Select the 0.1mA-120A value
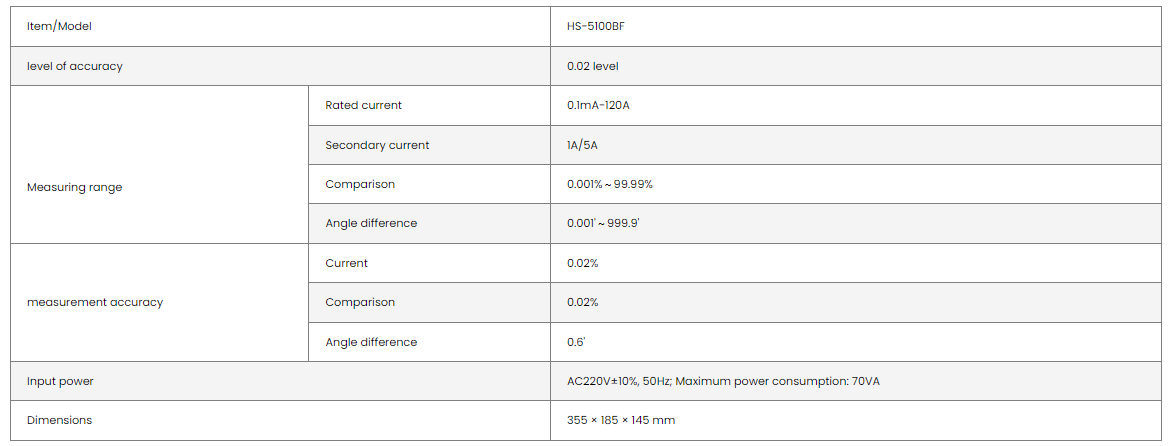The width and height of the screenshot is (1176, 446). [598, 105]
